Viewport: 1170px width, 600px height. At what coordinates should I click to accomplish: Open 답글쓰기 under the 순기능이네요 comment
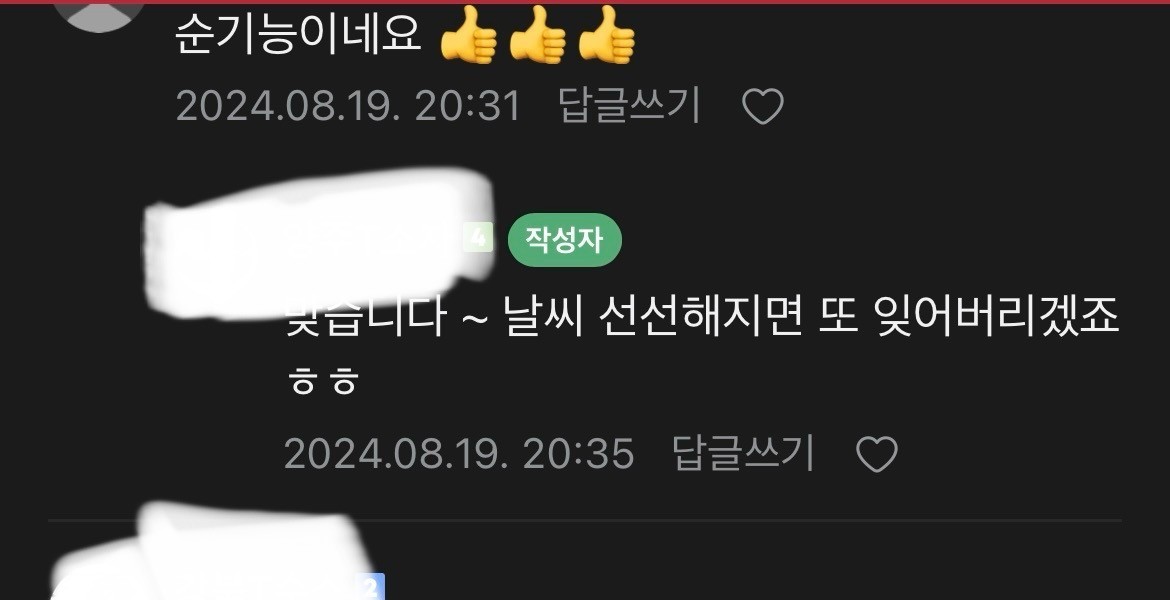click(630, 105)
